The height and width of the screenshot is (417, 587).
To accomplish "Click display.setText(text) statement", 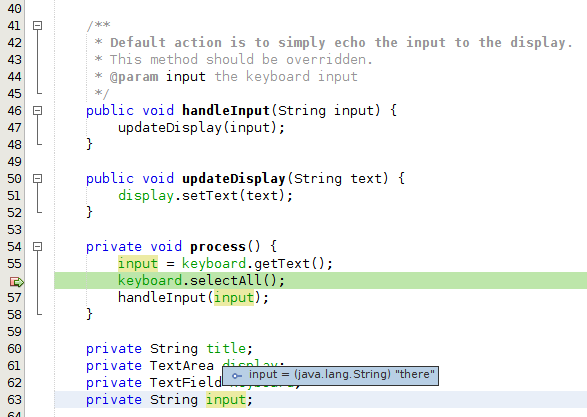I will click(x=205, y=196).
